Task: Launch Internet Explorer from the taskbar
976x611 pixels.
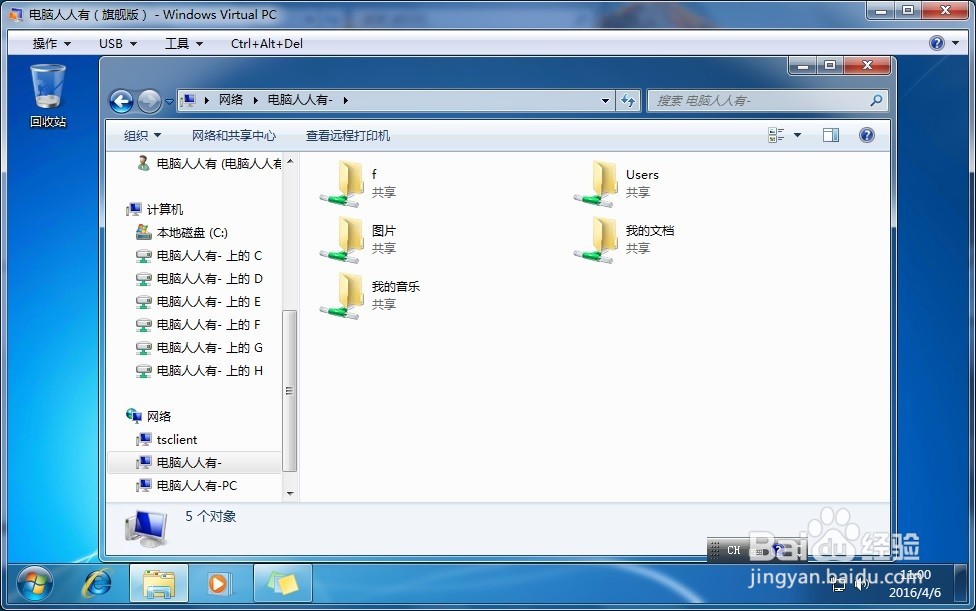Action: point(97,583)
